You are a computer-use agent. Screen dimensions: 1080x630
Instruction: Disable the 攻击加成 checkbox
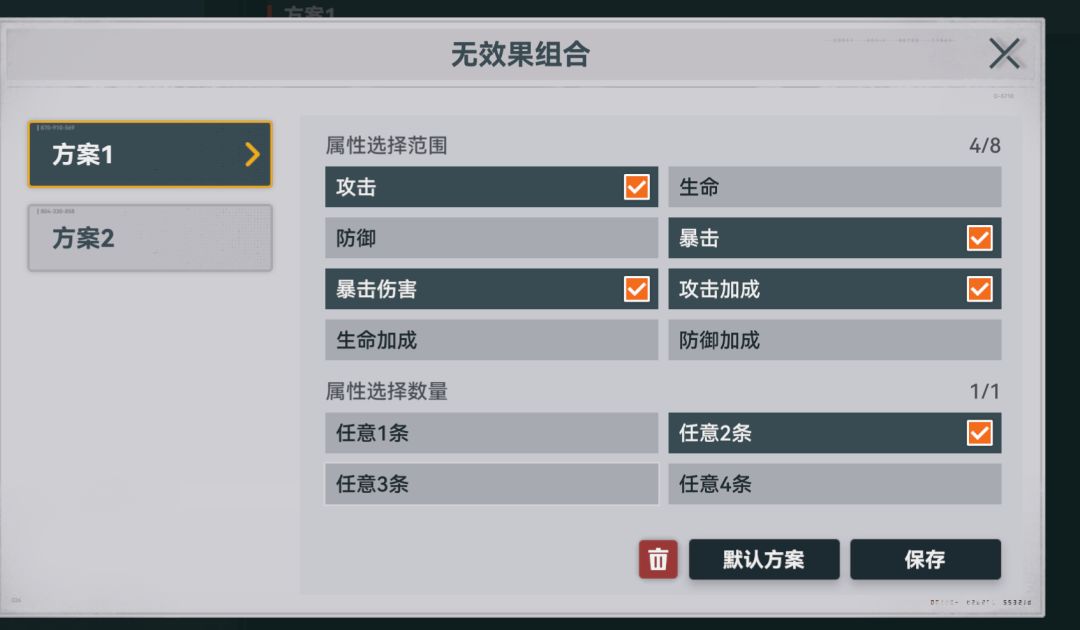point(979,289)
